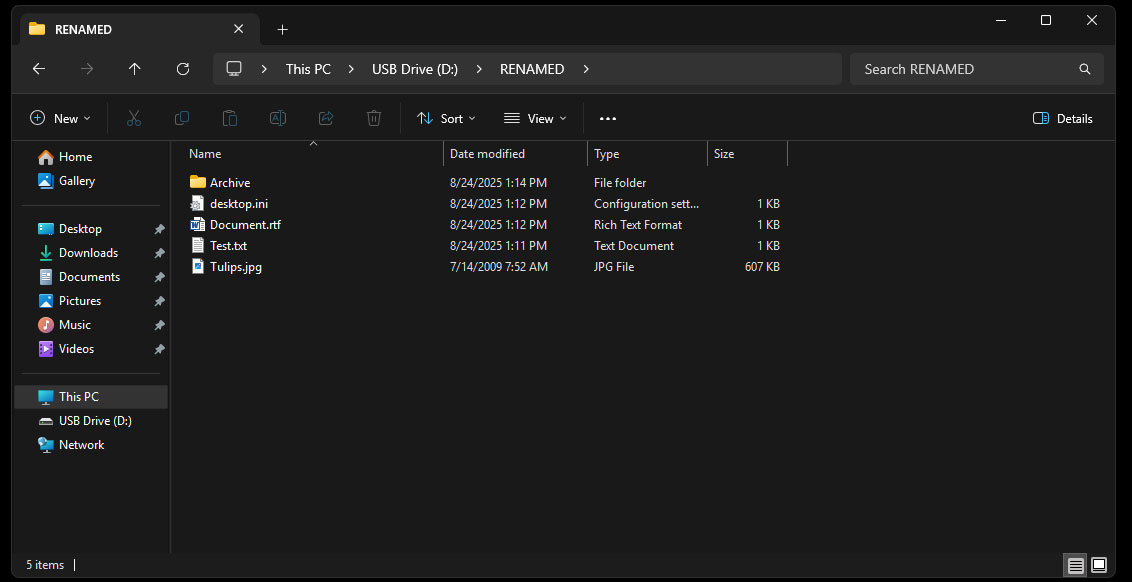Sort by Date modified column header
This screenshot has width=1132, height=582.
pyautogui.click(x=487, y=154)
